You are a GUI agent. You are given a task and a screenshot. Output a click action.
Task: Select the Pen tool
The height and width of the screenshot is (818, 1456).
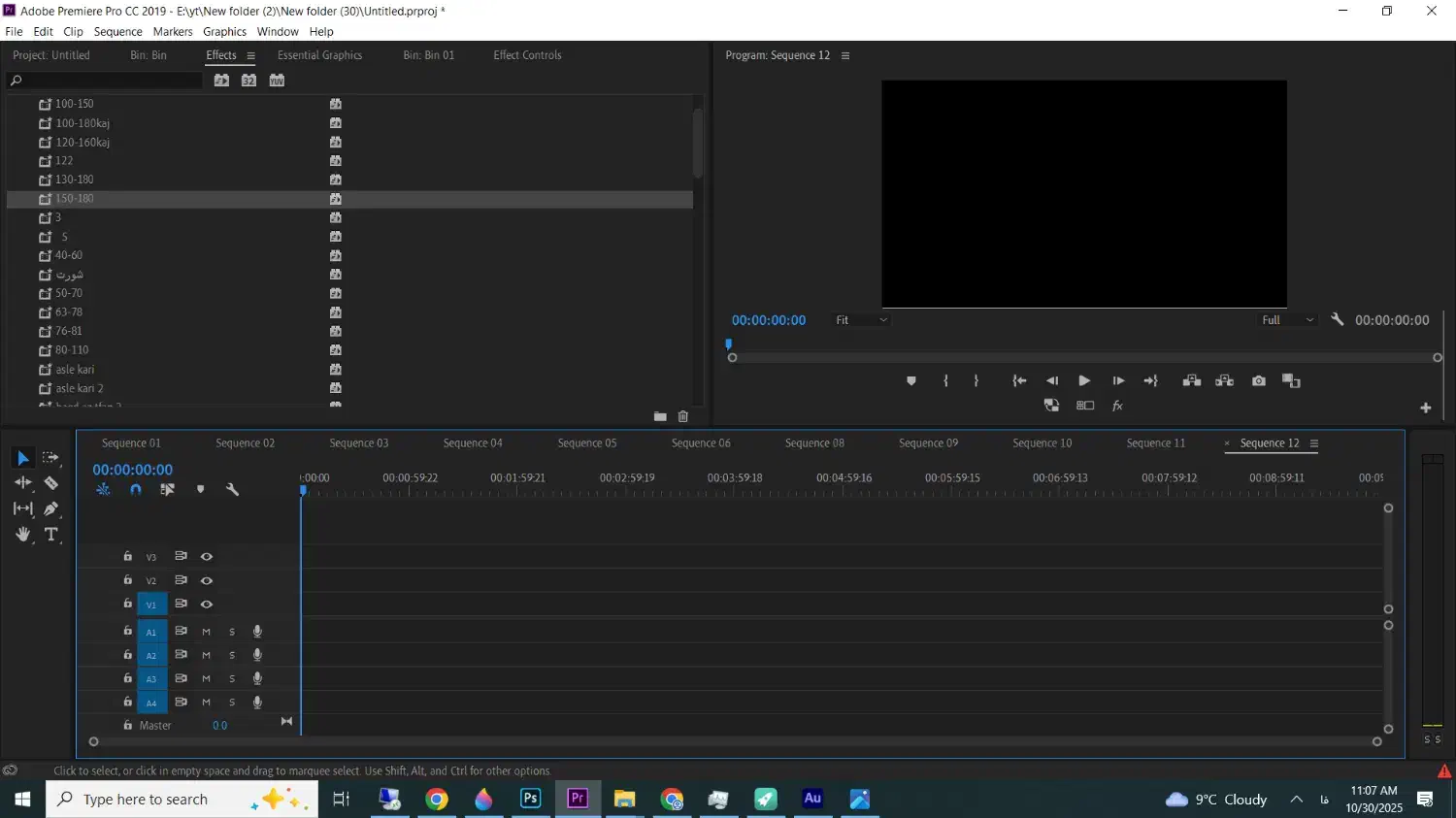pyautogui.click(x=51, y=508)
